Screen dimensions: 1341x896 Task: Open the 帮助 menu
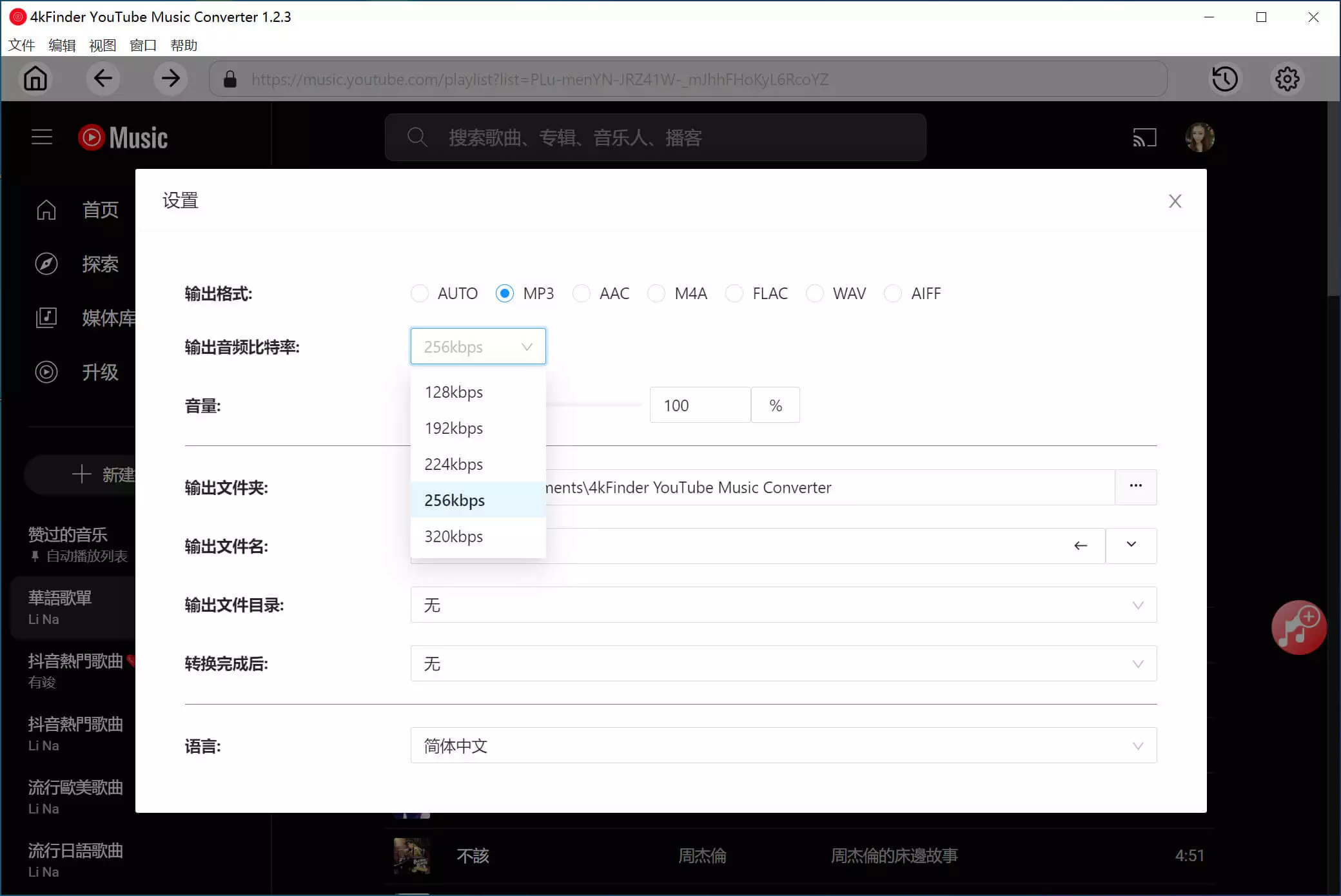coord(184,46)
